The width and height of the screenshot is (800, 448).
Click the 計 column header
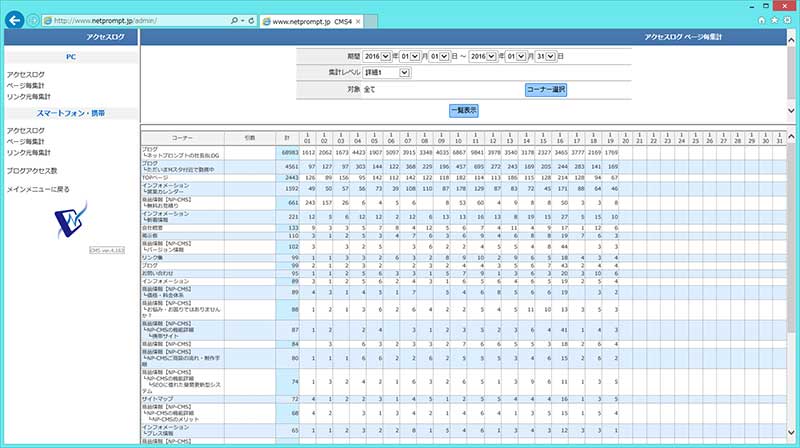[x=287, y=138]
